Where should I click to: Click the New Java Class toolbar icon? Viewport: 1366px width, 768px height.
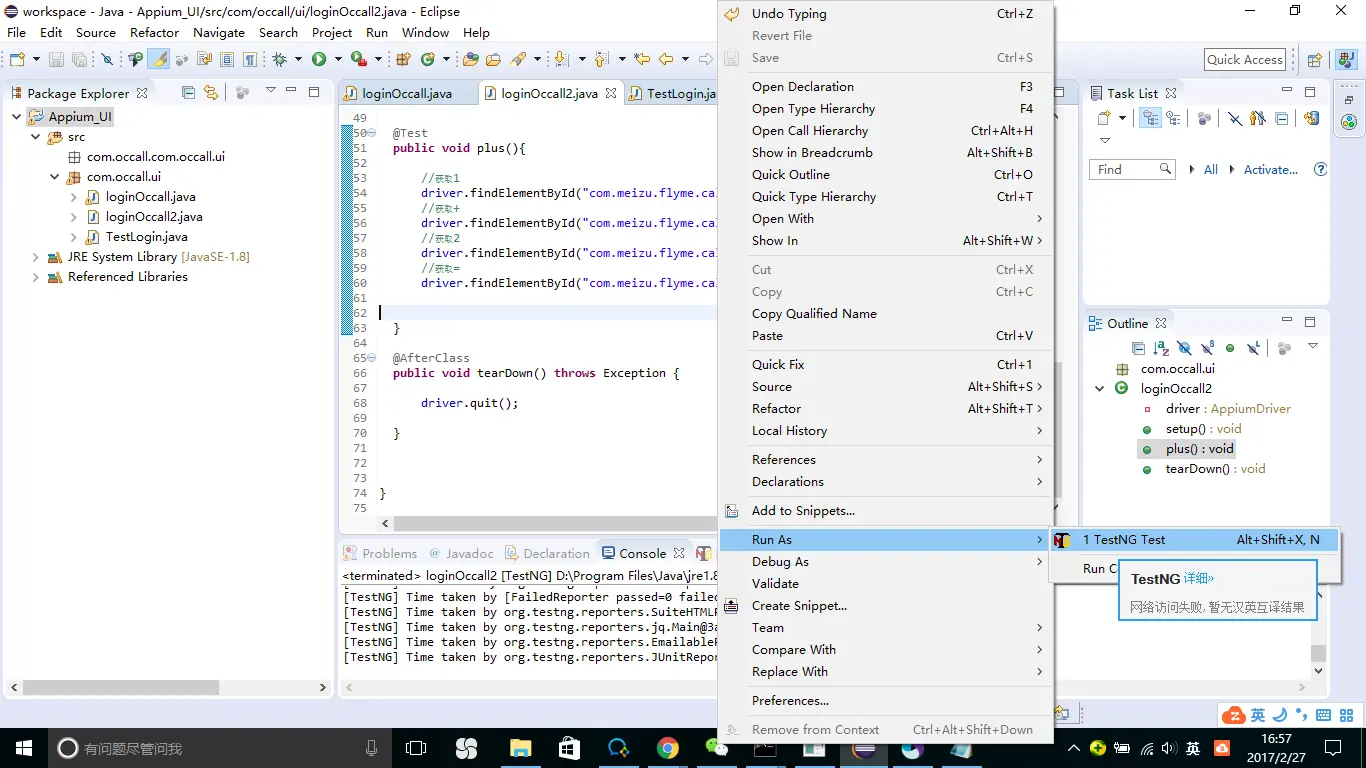point(428,60)
